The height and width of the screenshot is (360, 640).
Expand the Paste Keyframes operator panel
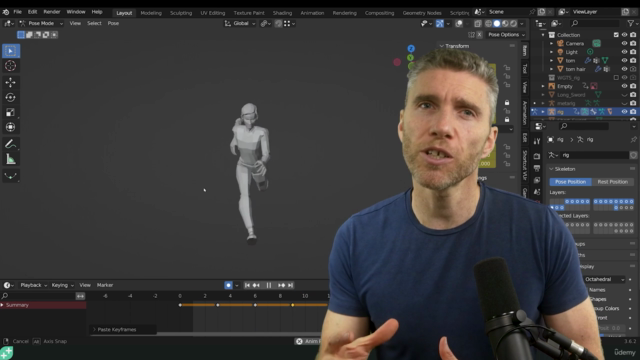95,330
